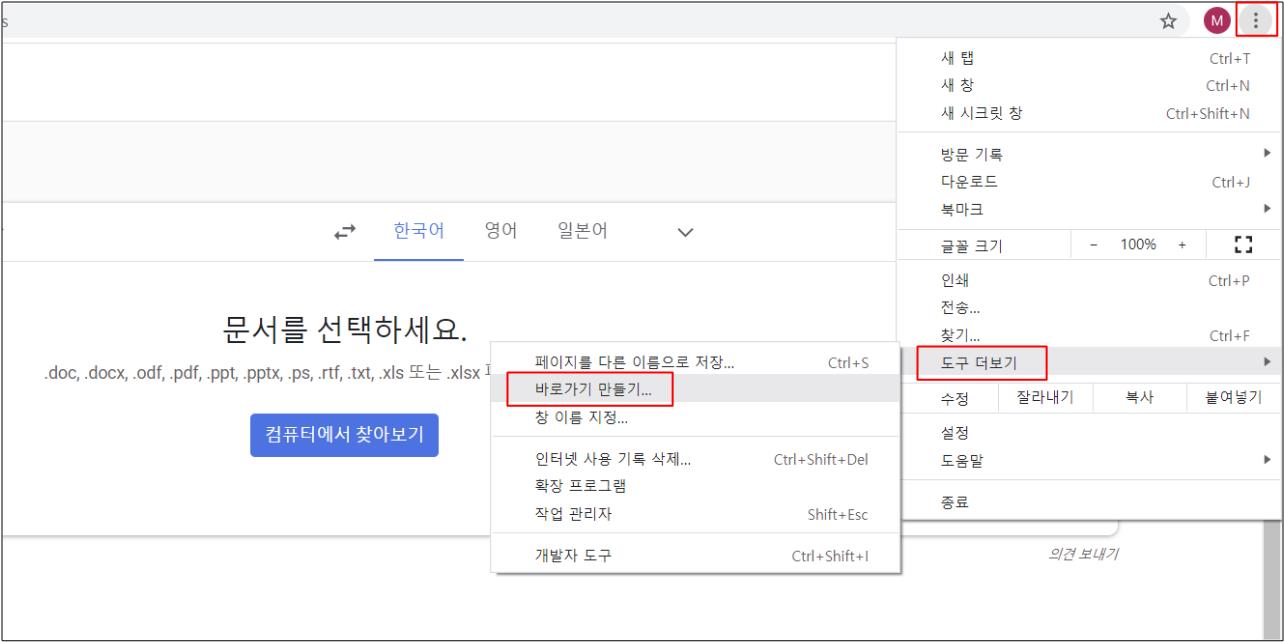Click the language swap arrows icon
Screen dimensions: 1284x642
[x=343, y=231]
